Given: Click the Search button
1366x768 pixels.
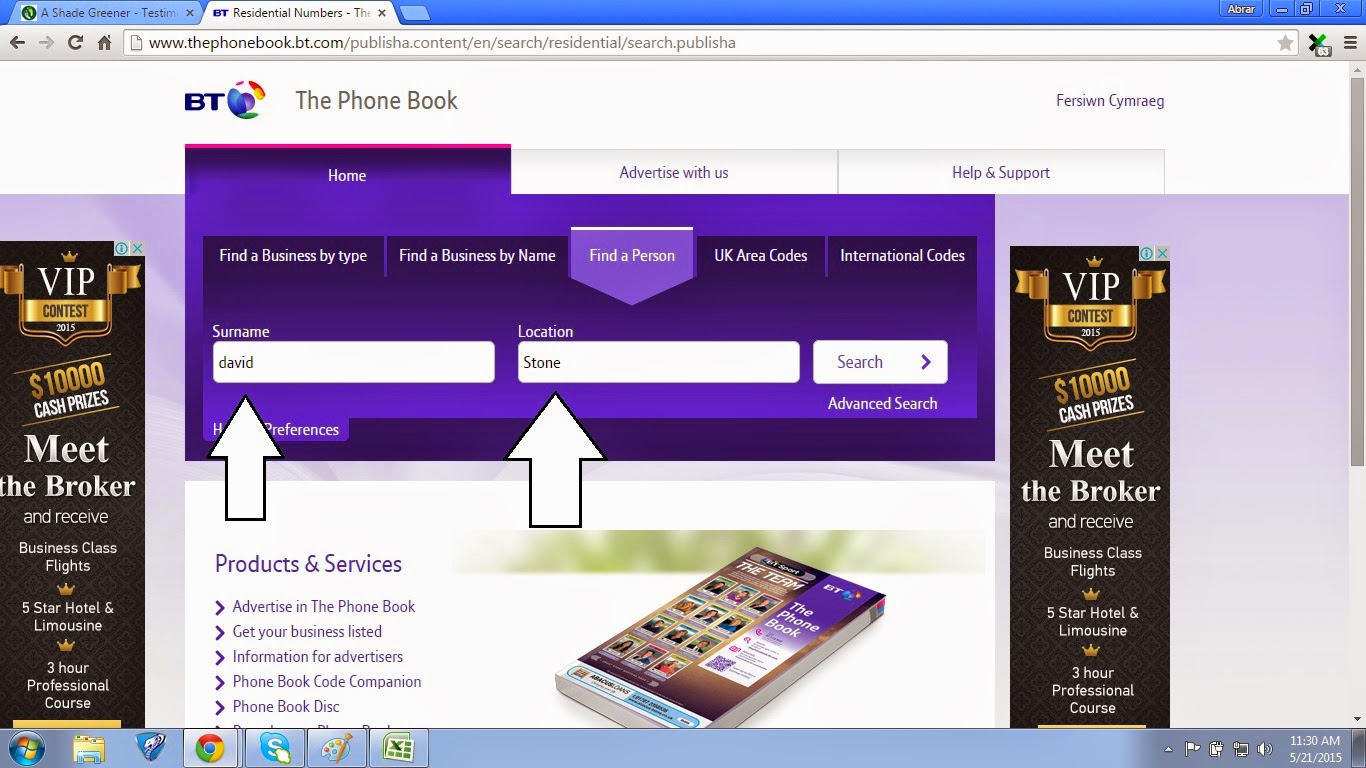Looking at the screenshot, I should tap(880, 362).
